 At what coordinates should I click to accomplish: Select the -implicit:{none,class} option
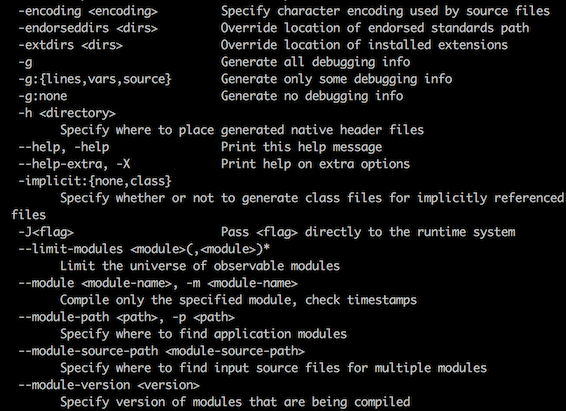pos(95,181)
